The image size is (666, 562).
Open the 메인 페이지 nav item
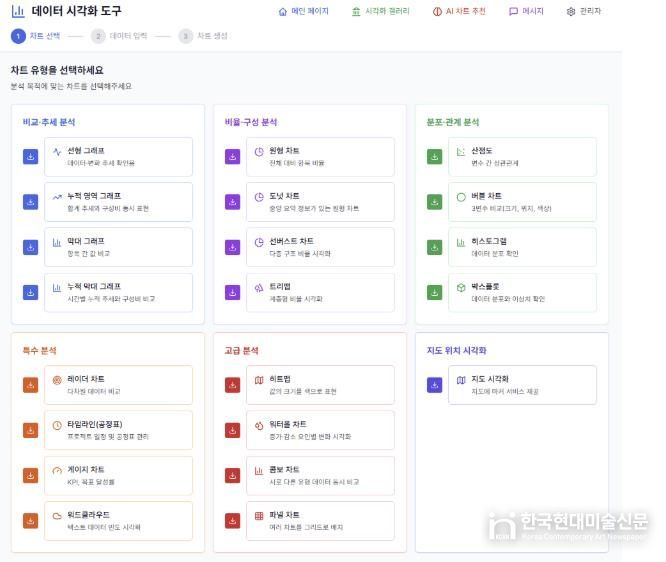pos(303,11)
